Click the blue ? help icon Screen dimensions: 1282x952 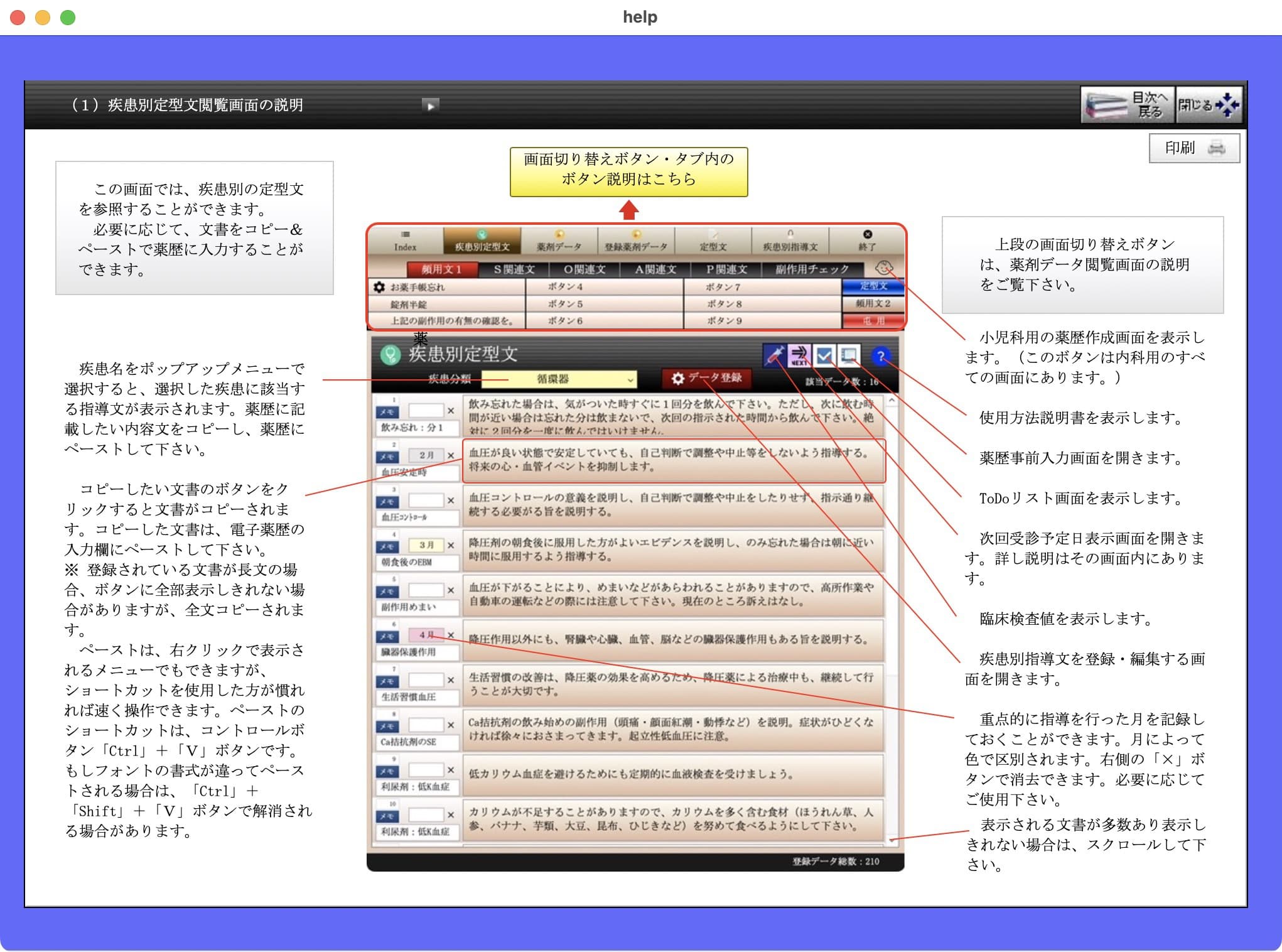pyautogui.click(x=882, y=355)
